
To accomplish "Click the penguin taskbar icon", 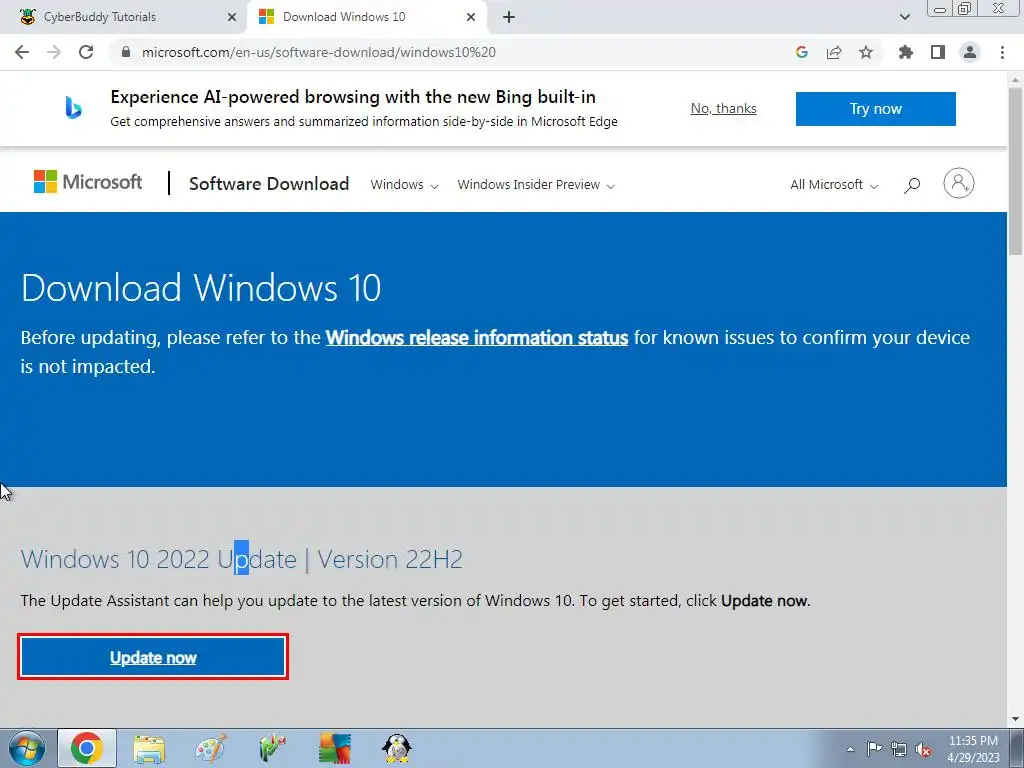I will [x=396, y=748].
